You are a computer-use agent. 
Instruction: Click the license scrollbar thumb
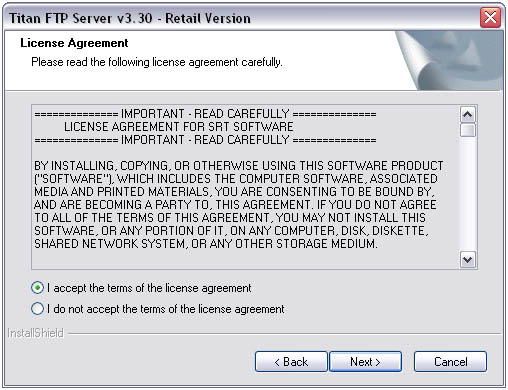pos(467,130)
